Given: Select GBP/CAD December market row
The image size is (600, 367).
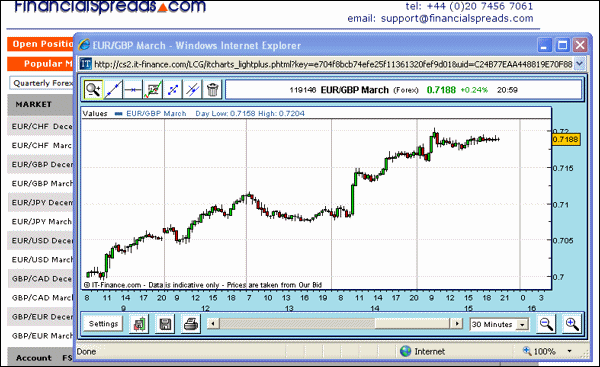Looking at the screenshot, I should [41, 279].
